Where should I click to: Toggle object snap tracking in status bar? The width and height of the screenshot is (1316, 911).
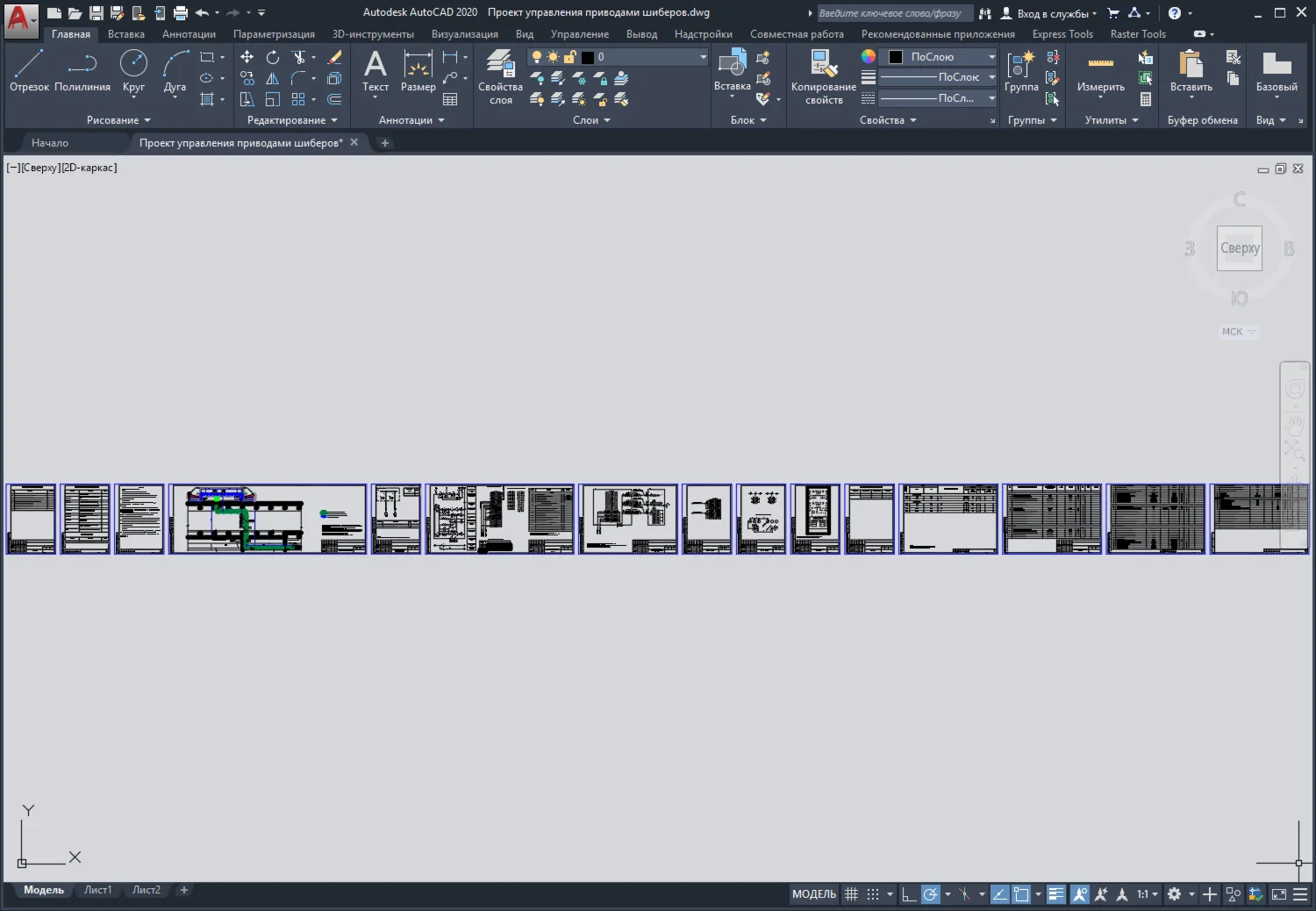1000,894
